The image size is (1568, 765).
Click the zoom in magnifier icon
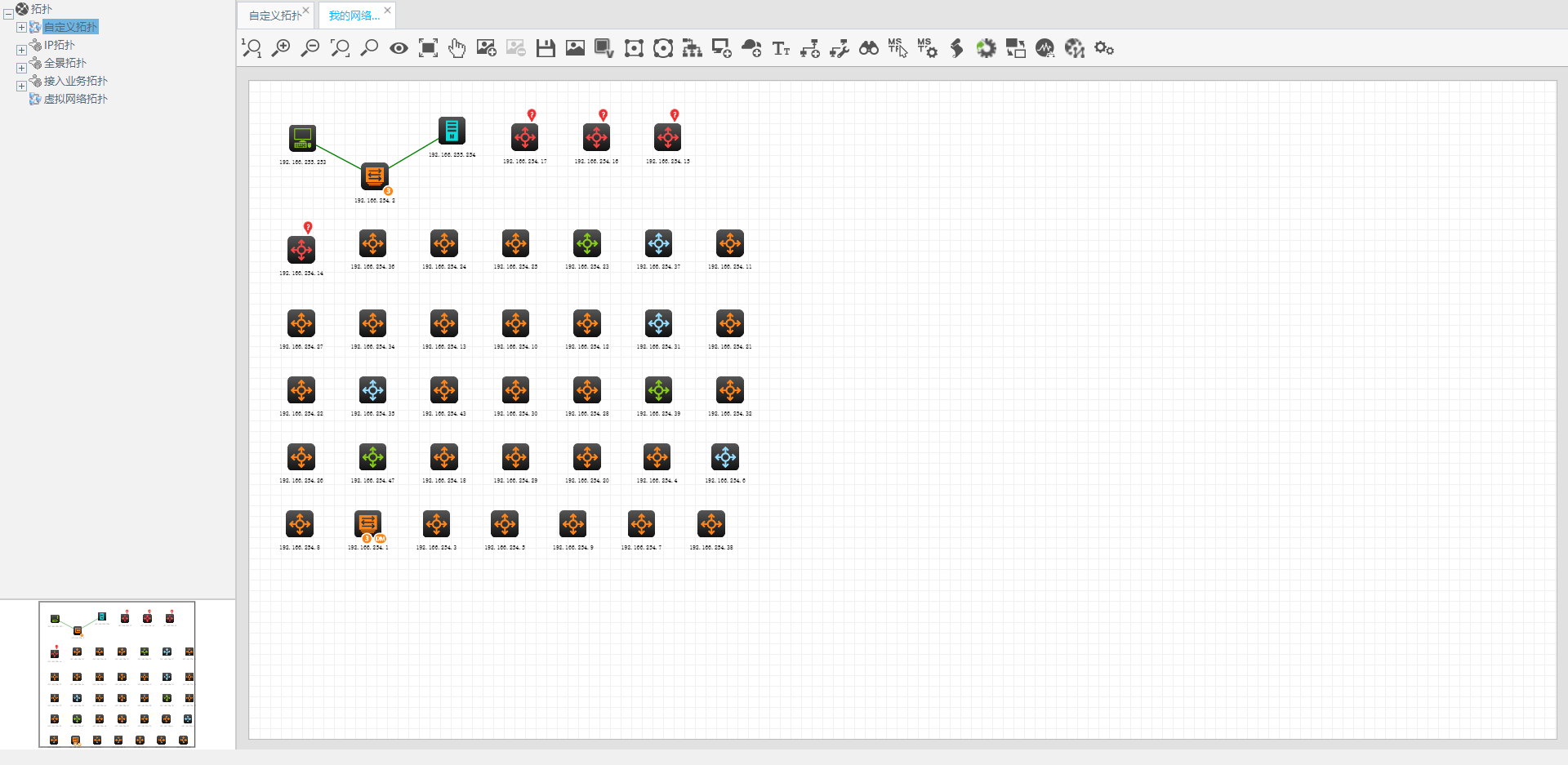click(x=281, y=48)
